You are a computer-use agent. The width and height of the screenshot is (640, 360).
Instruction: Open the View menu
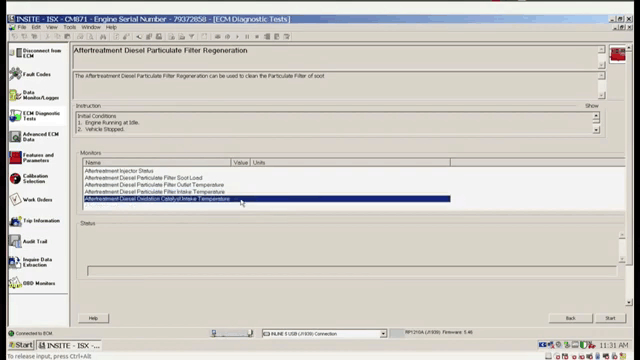[x=51, y=27]
